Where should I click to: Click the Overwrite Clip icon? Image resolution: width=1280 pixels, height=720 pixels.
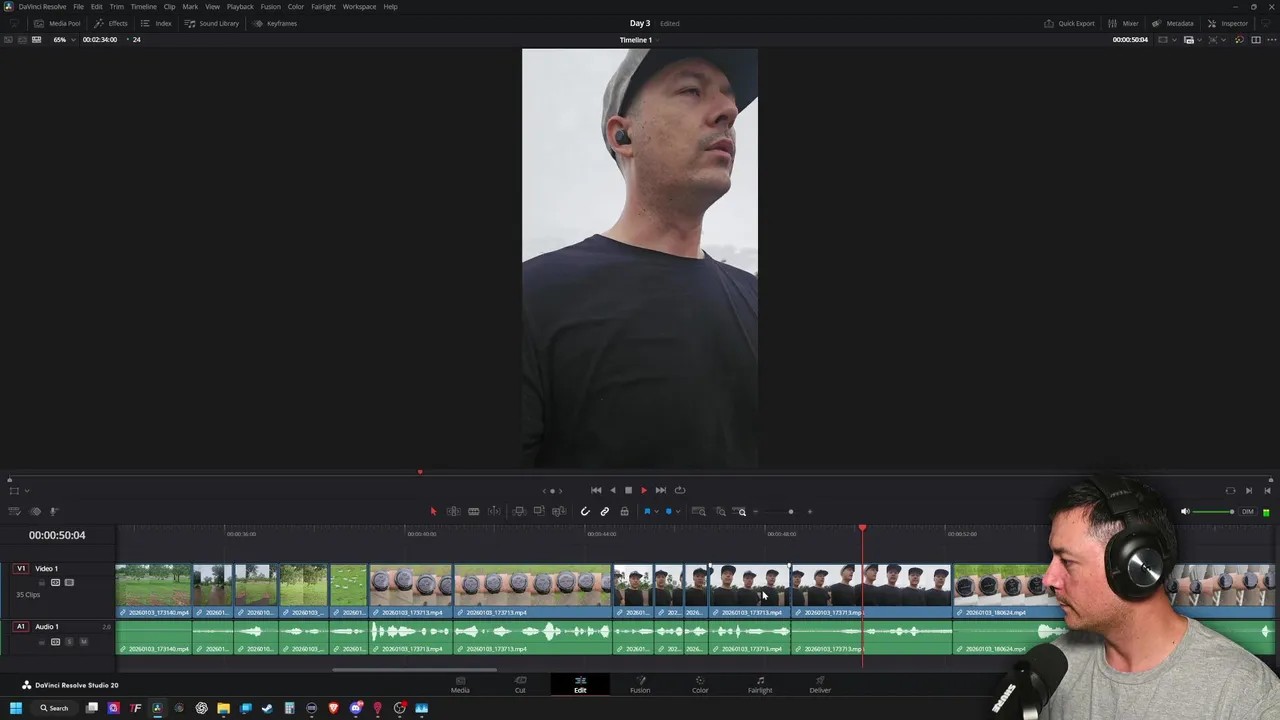pyautogui.click(x=539, y=511)
